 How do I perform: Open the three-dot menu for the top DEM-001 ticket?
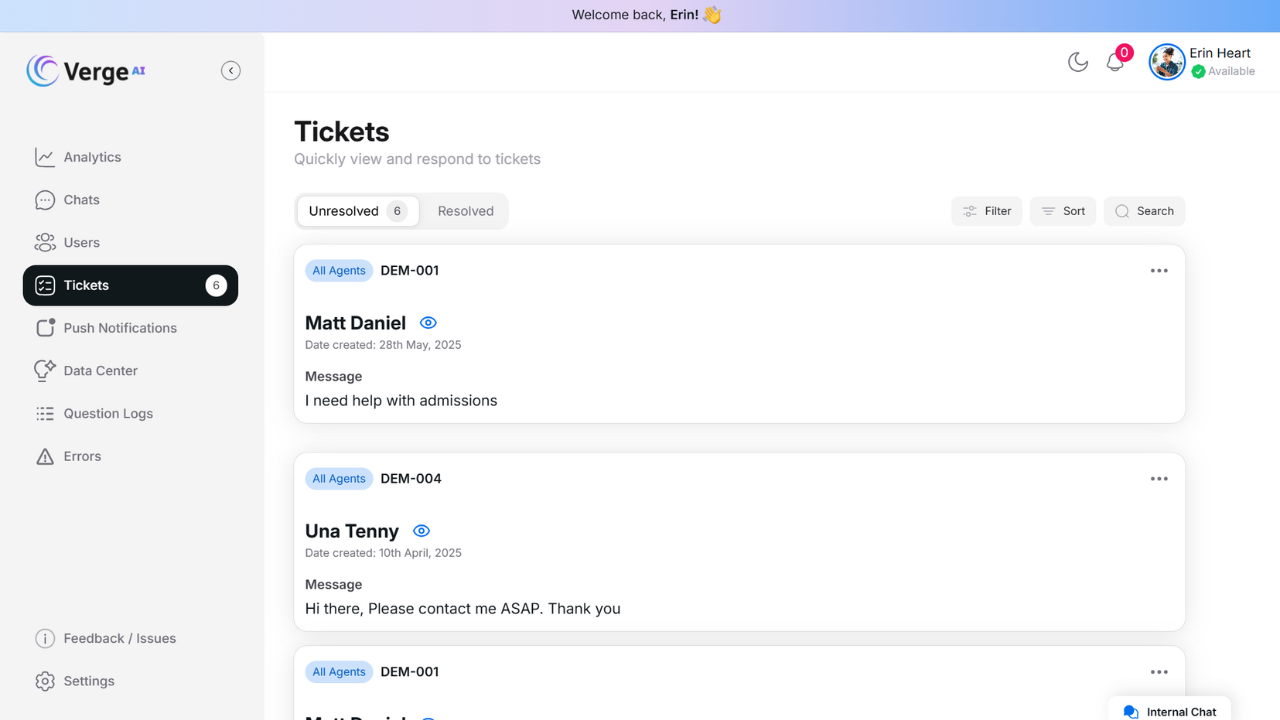[1159, 271]
